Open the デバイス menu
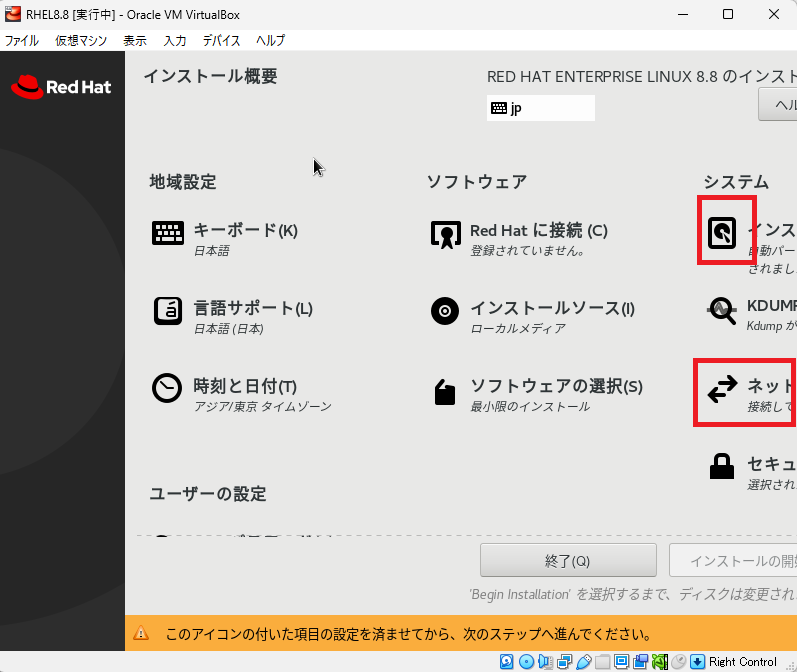The height and width of the screenshot is (672, 797). pos(221,41)
